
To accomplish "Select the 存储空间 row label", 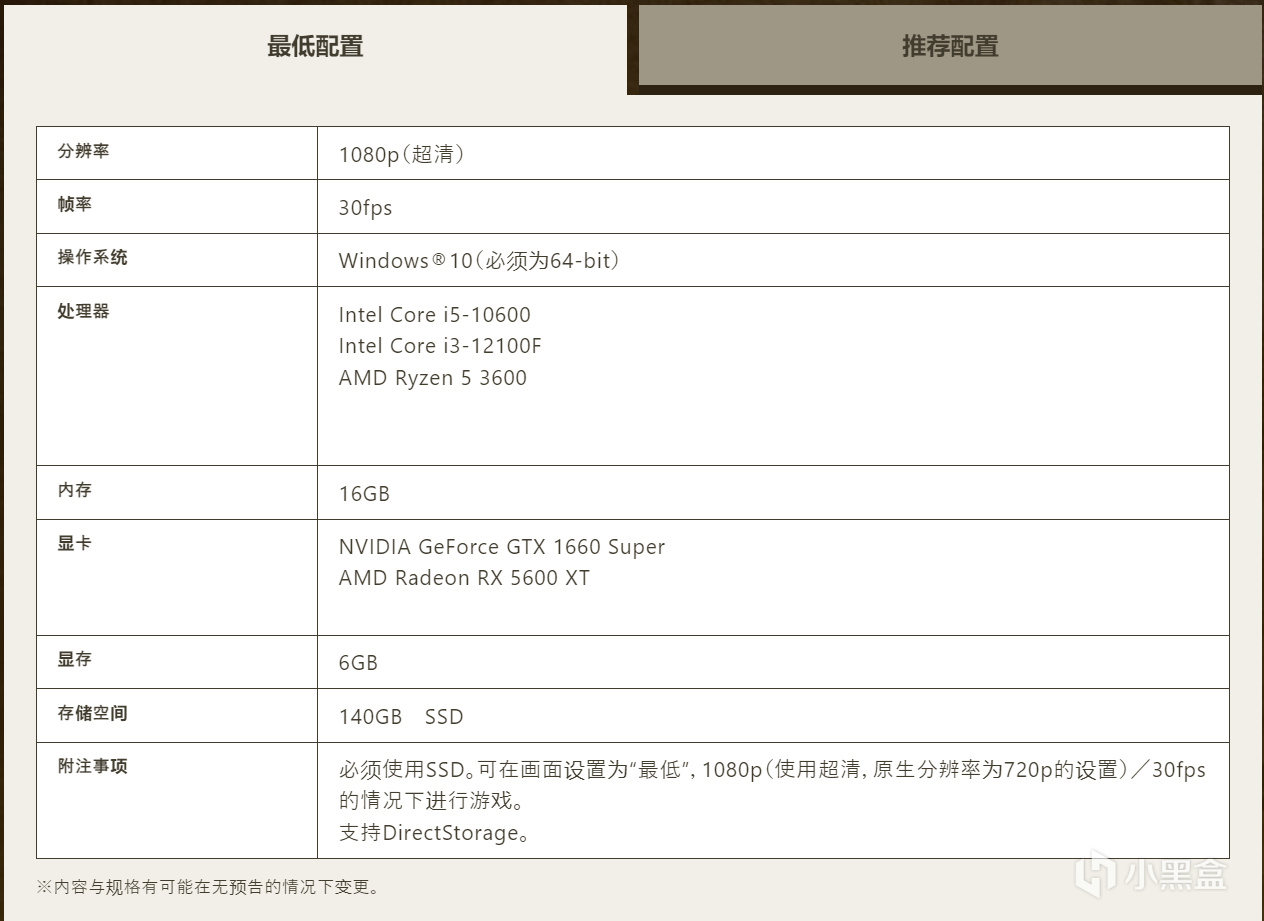I will click(x=93, y=713).
